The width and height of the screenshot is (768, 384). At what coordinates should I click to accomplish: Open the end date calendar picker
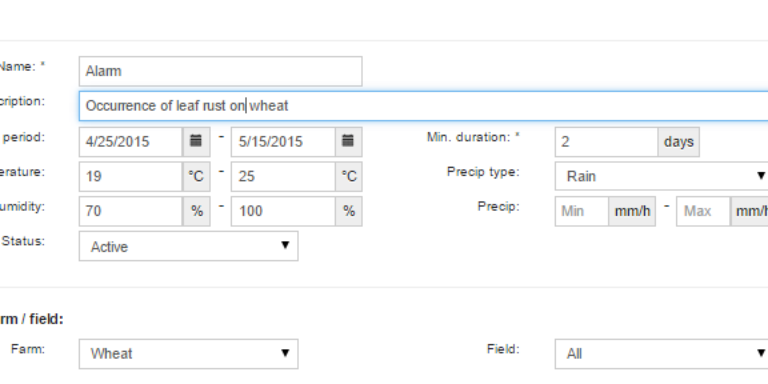(349, 142)
